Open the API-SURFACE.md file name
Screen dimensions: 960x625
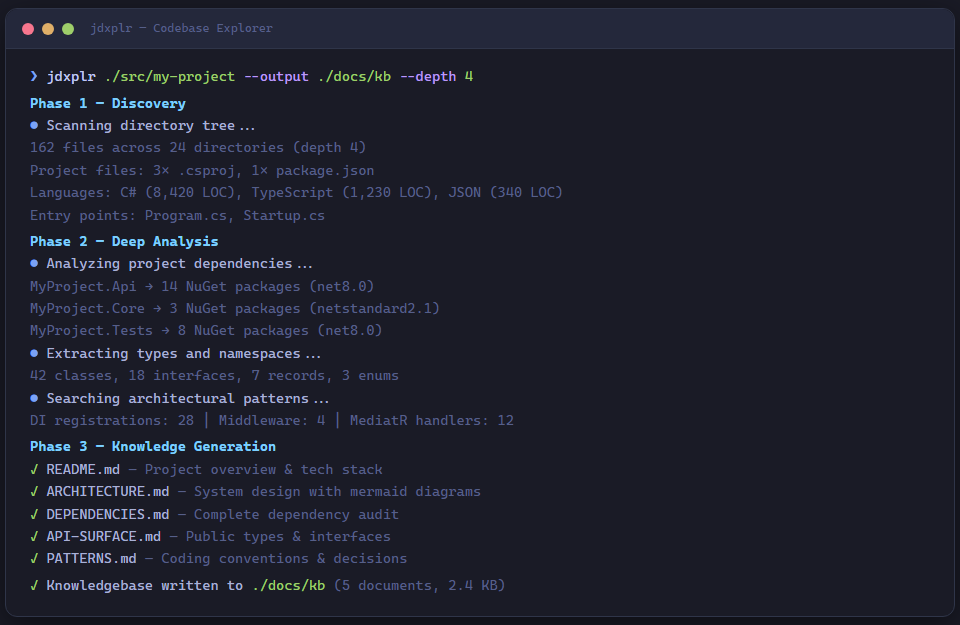click(104, 537)
